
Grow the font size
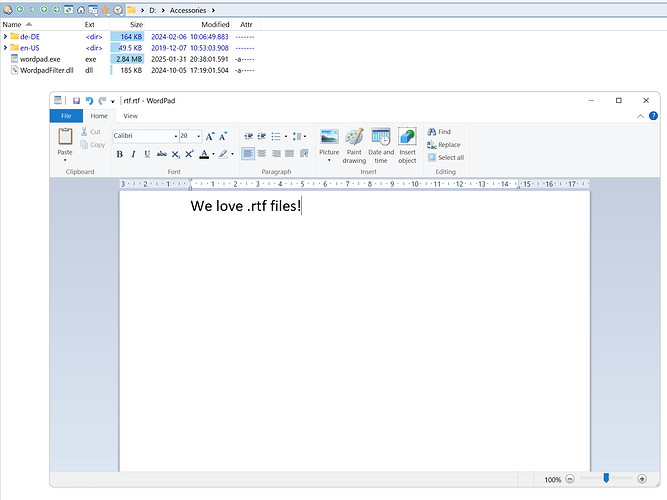[210, 136]
